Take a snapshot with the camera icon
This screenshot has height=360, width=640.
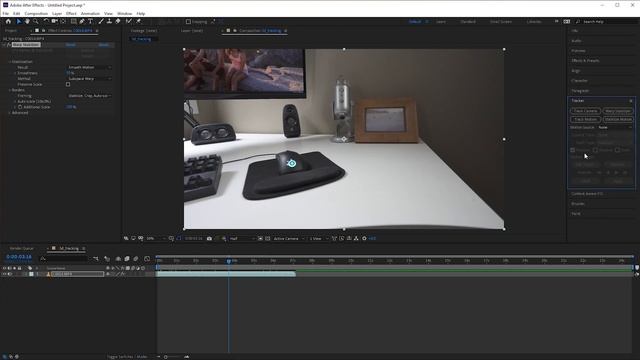209,238
